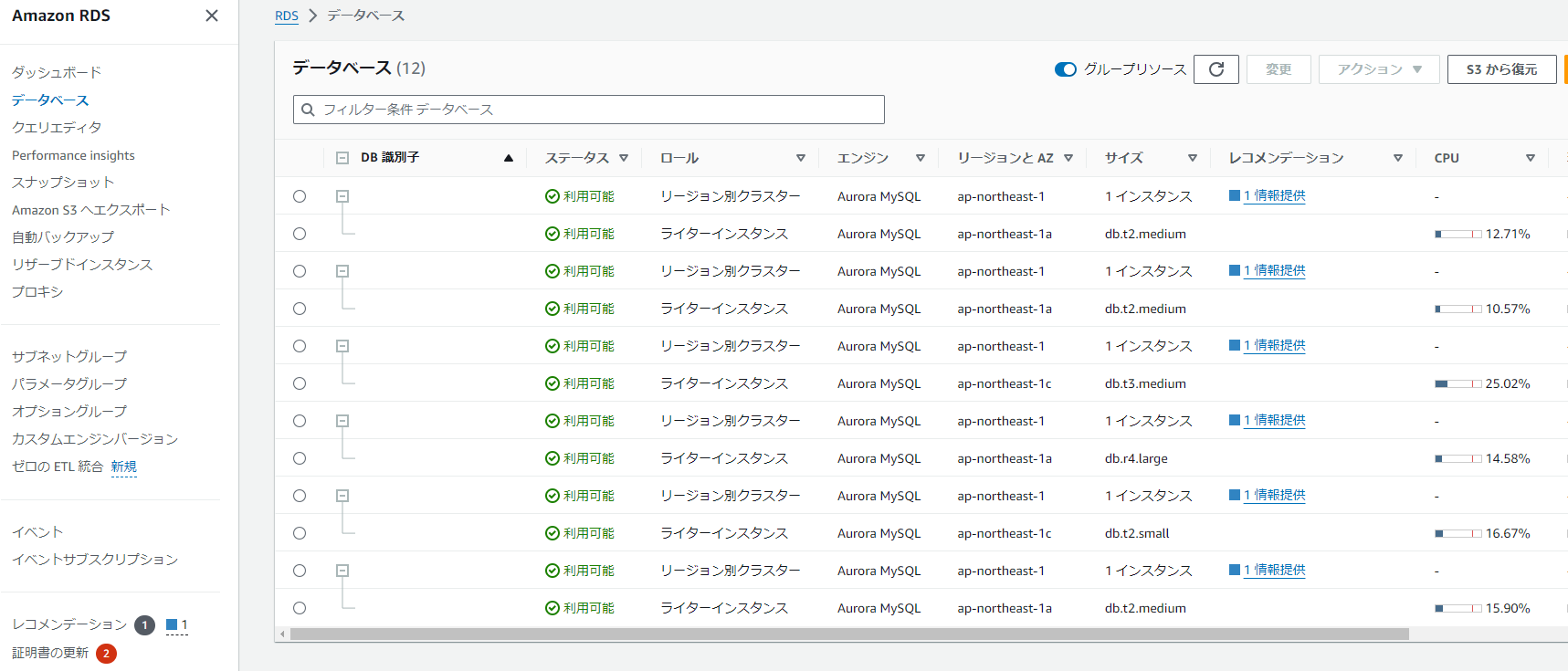
Task: Open the アクション dropdown menu
Action: click(x=1379, y=69)
